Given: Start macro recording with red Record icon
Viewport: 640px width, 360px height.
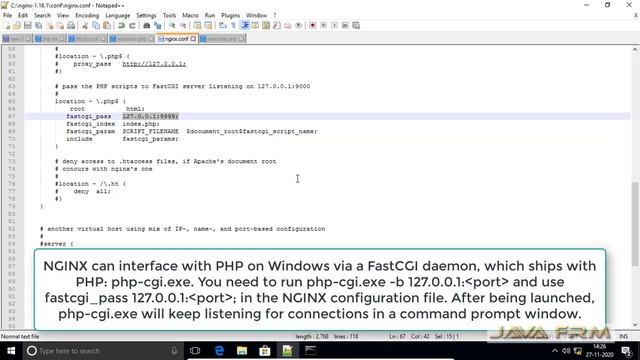Looking at the screenshot, I should click(313, 25).
